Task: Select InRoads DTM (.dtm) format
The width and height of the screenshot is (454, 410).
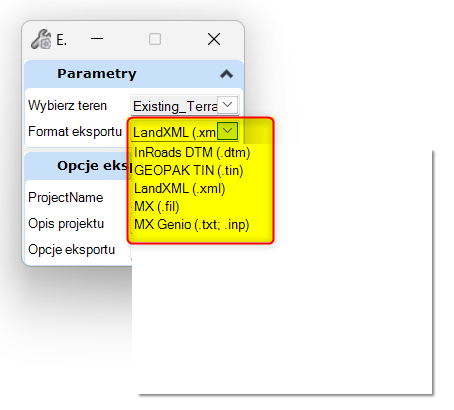Action: pyautogui.click(x=192, y=153)
